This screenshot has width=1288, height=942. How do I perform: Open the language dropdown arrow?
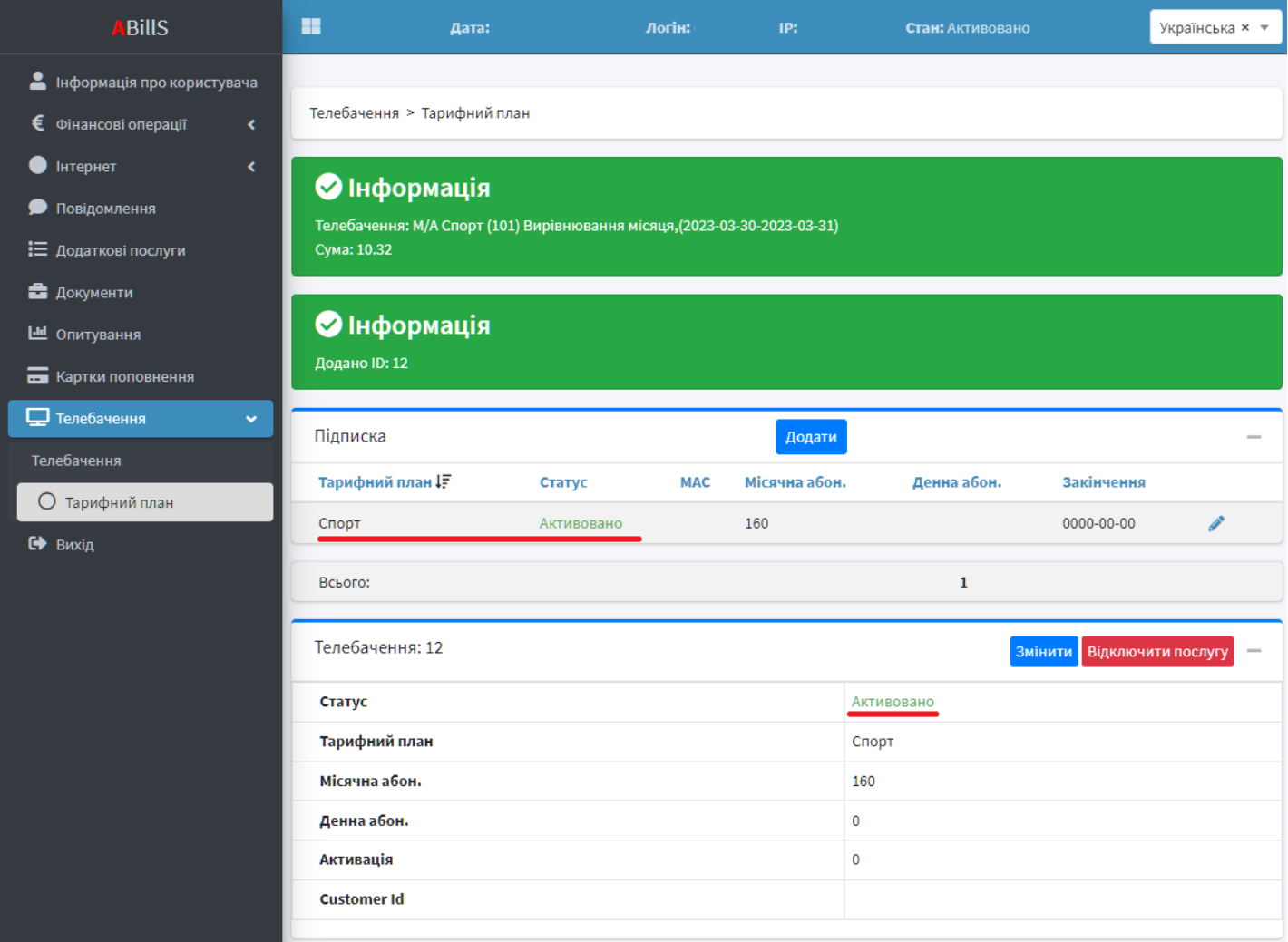point(1264,27)
